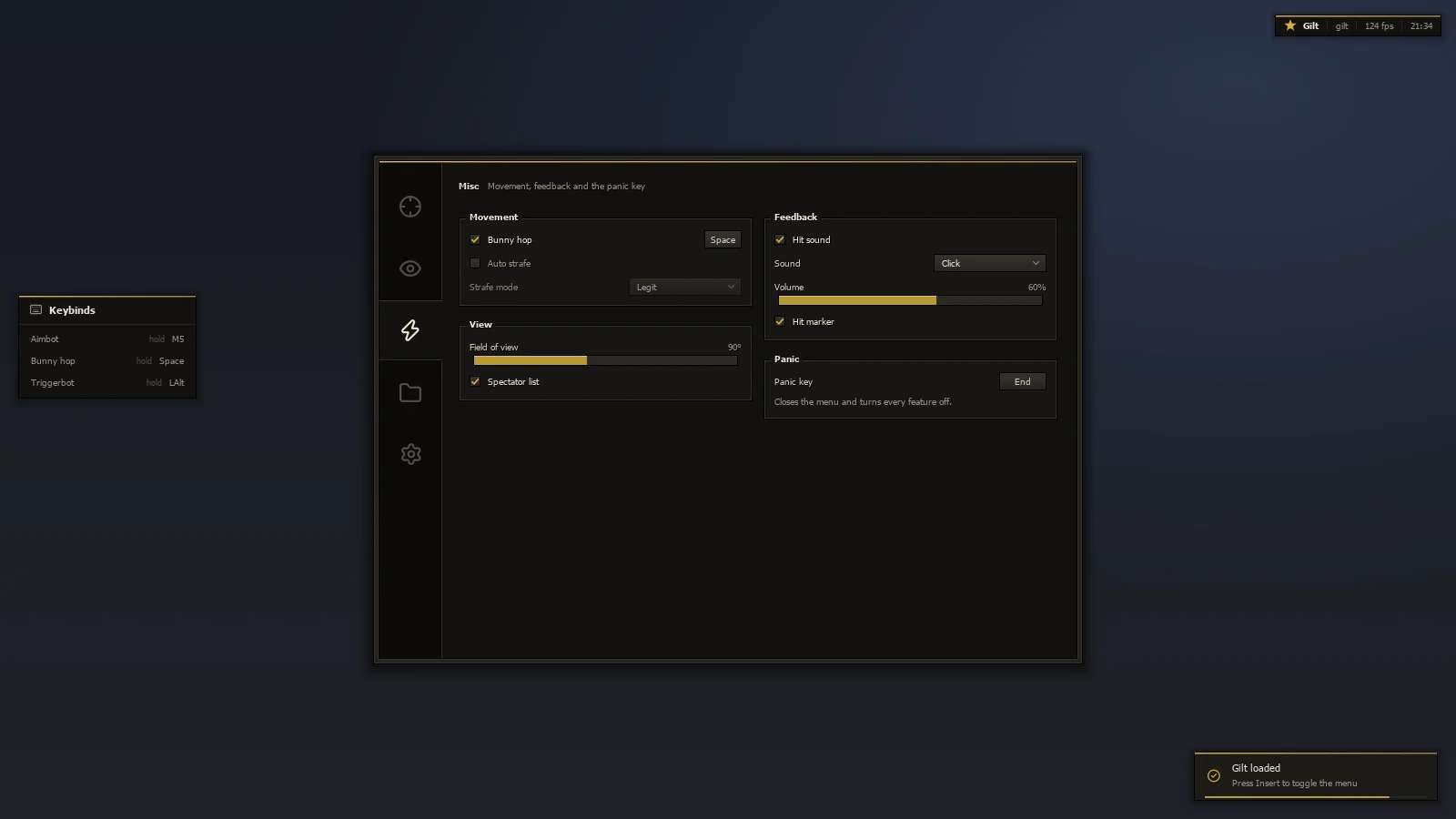Change the panic key End button

[x=1023, y=381]
